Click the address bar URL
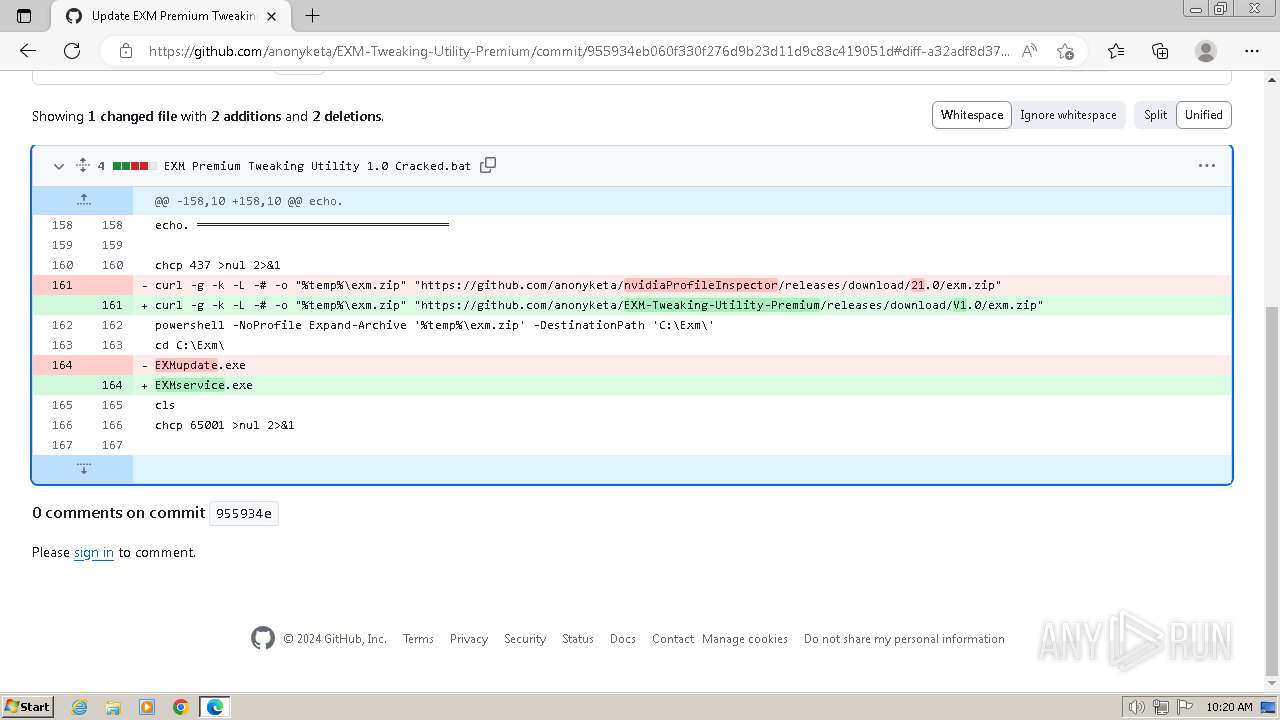Image resolution: width=1280 pixels, height=720 pixels. tap(578, 51)
